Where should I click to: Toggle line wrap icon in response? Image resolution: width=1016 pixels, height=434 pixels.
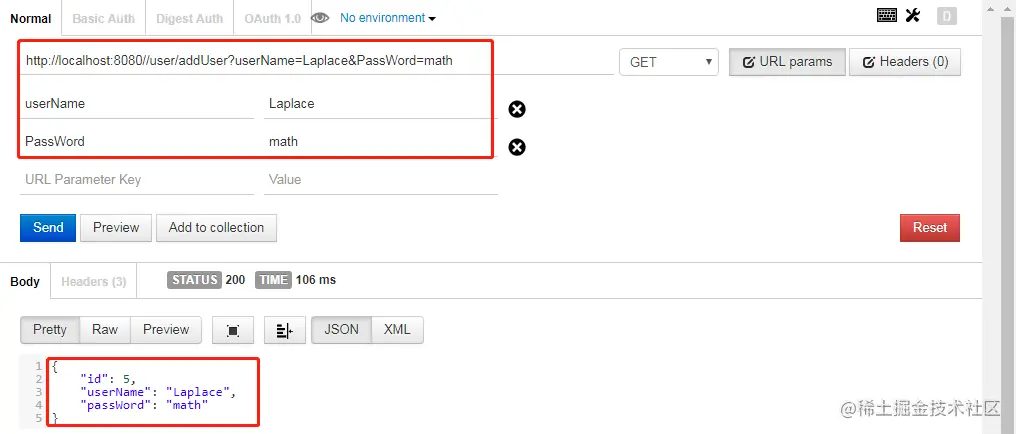pos(284,330)
